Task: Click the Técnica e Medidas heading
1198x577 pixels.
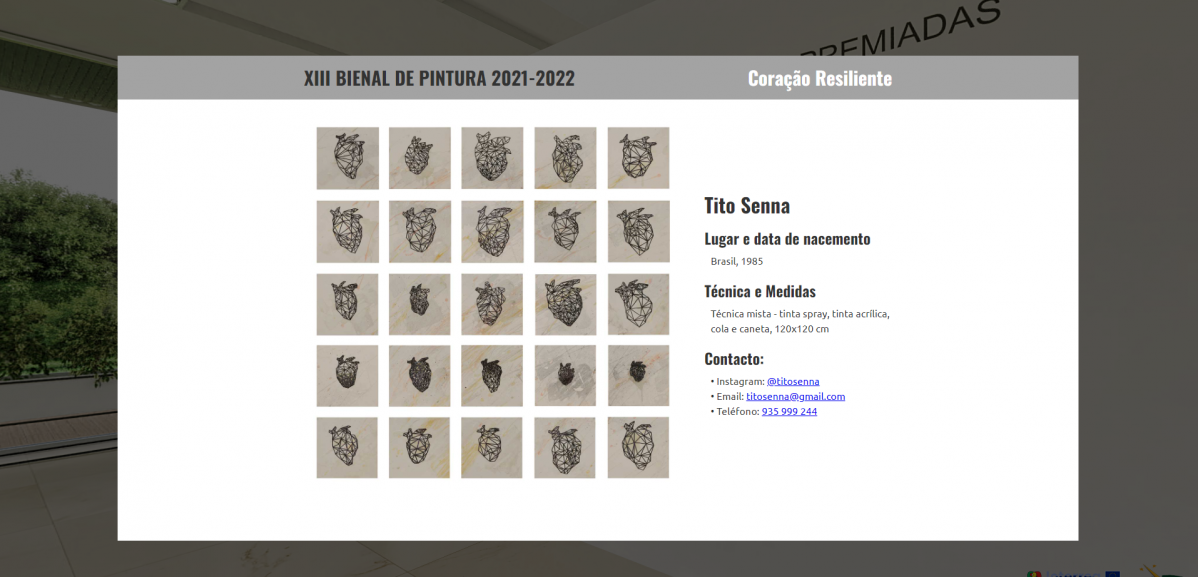Action: click(x=759, y=292)
